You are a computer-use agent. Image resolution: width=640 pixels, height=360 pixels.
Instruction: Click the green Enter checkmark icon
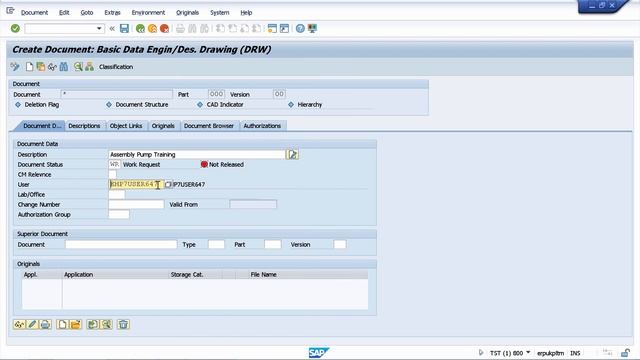[15, 28]
